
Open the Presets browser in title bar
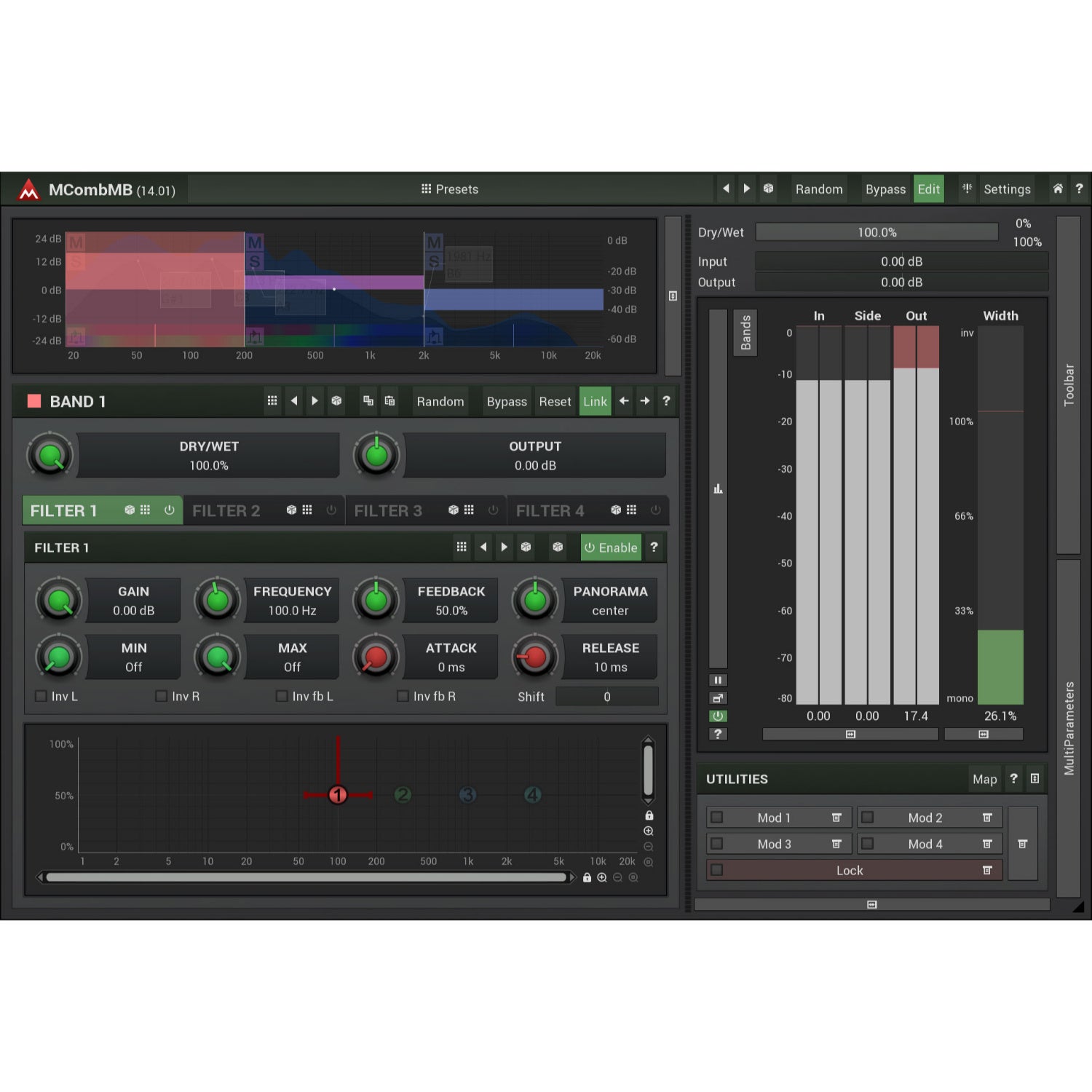tap(449, 189)
